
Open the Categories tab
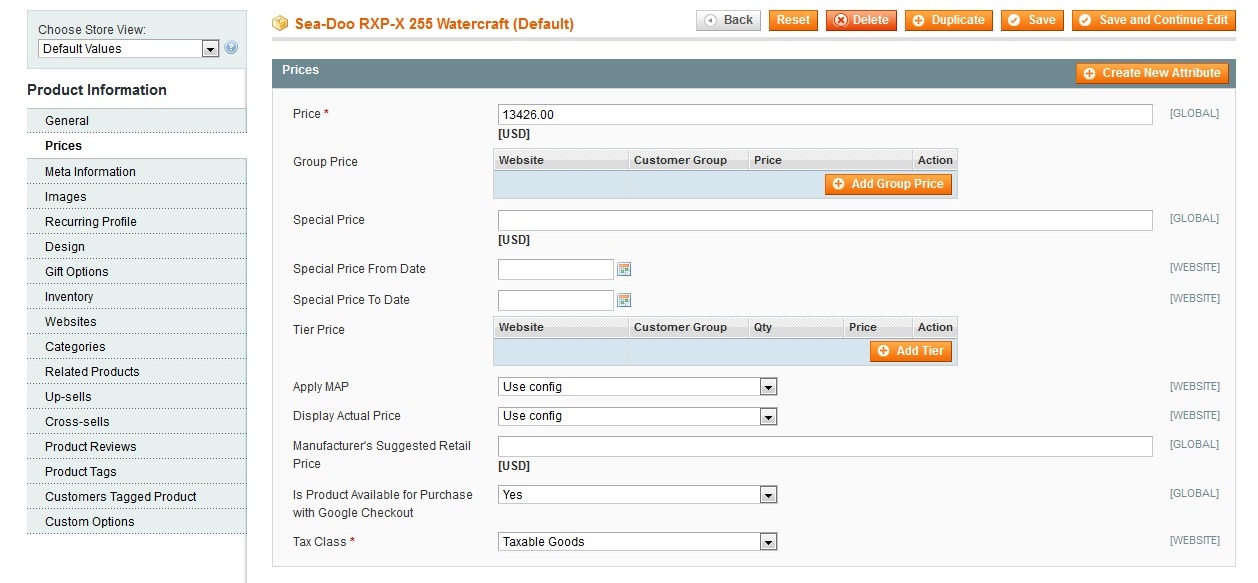click(137, 347)
